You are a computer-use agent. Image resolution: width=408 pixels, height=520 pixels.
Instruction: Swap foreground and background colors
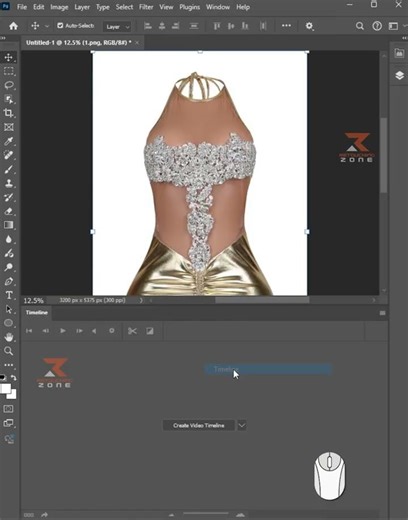tap(14, 378)
